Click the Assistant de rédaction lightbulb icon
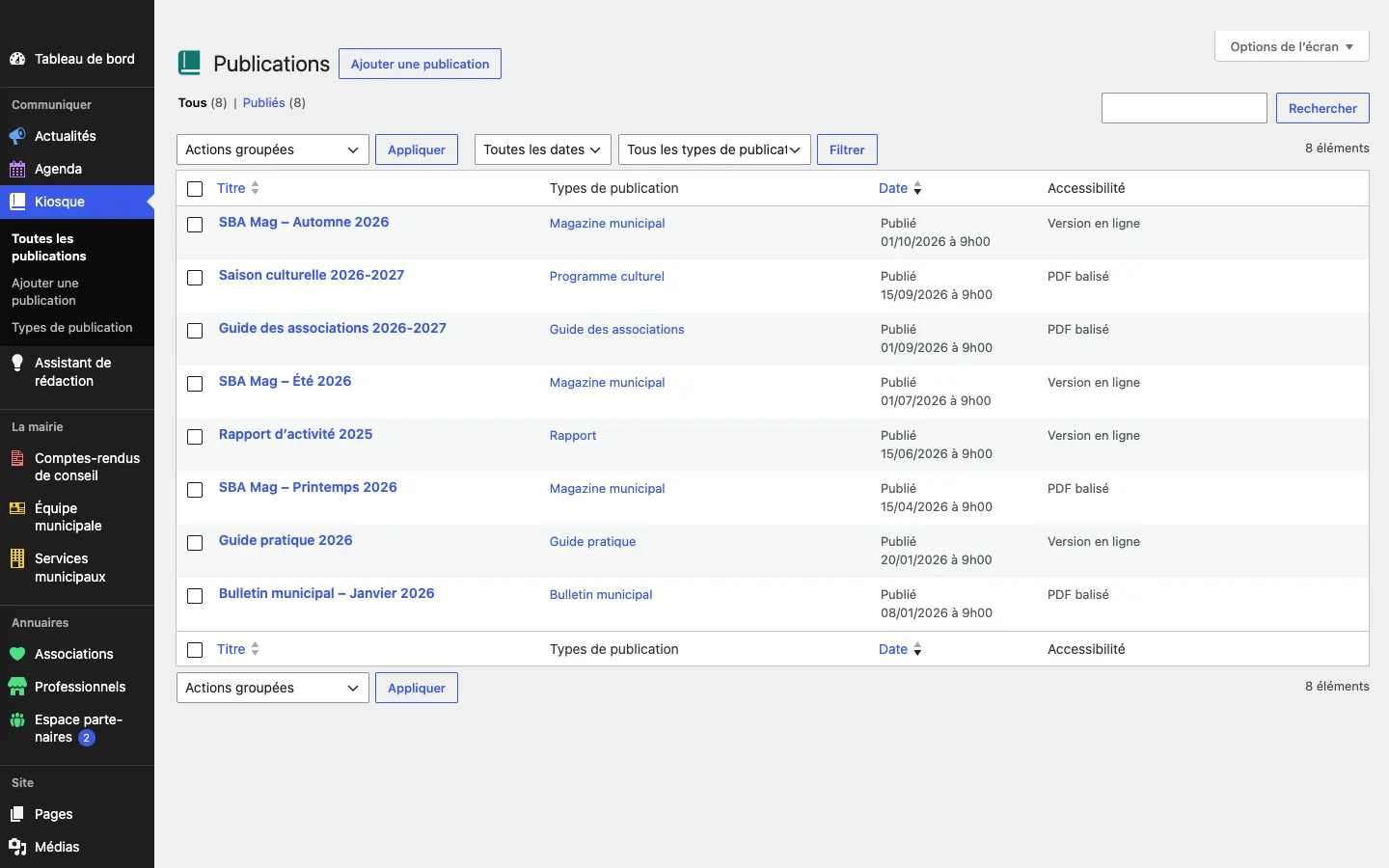Viewport: 1389px width, 868px height. coord(17,363)
